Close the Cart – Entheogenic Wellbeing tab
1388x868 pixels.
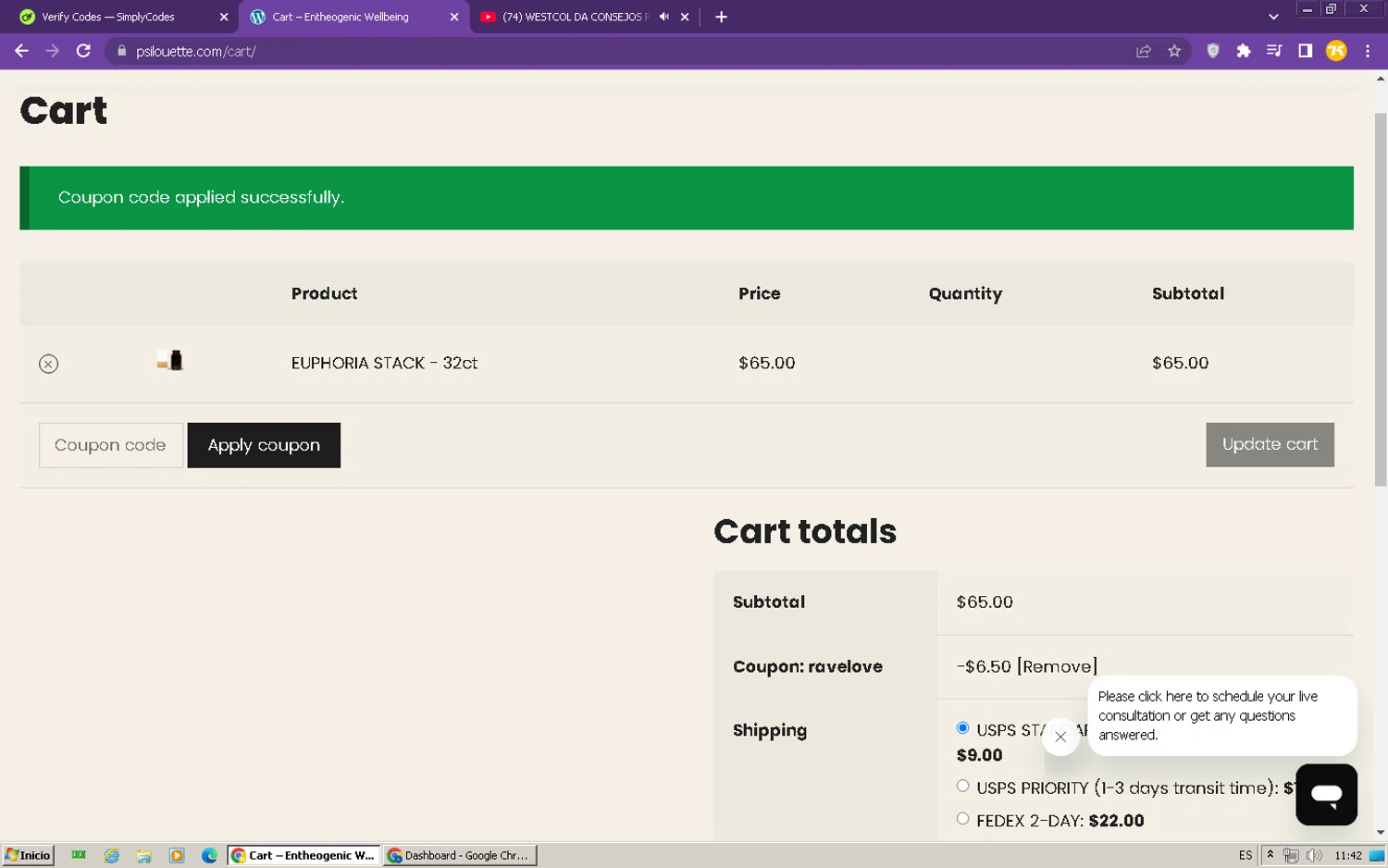pos(454,17)
